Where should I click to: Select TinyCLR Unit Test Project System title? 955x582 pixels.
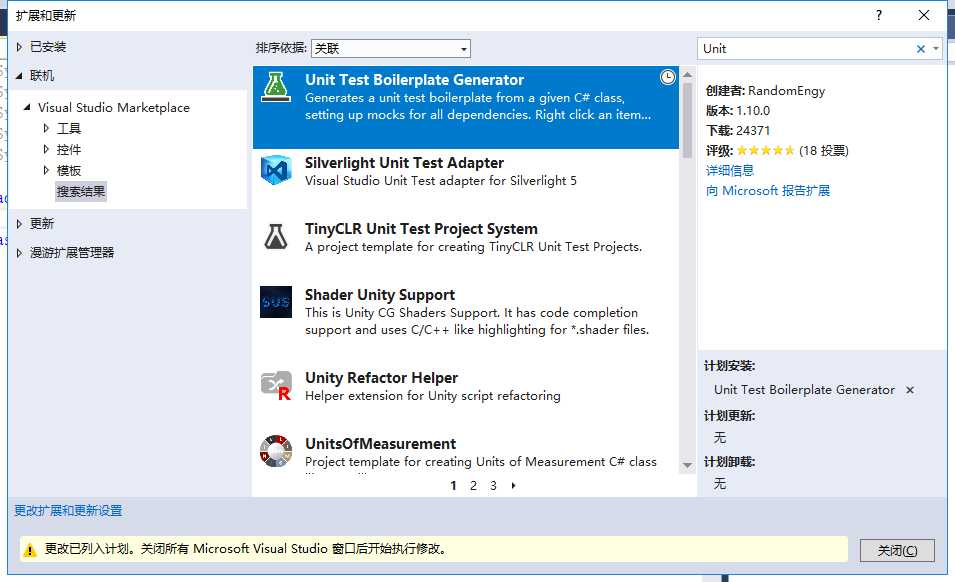pos(421,229)
